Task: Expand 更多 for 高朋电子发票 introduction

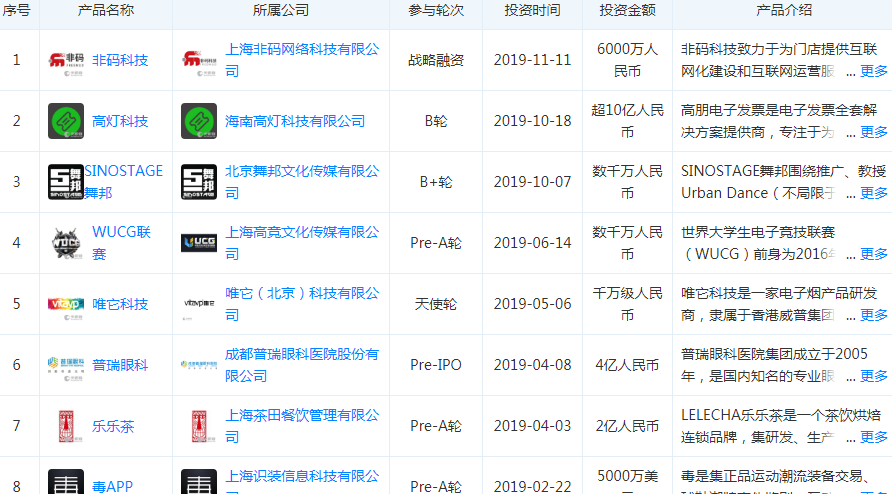Action: tap(874, 132)
